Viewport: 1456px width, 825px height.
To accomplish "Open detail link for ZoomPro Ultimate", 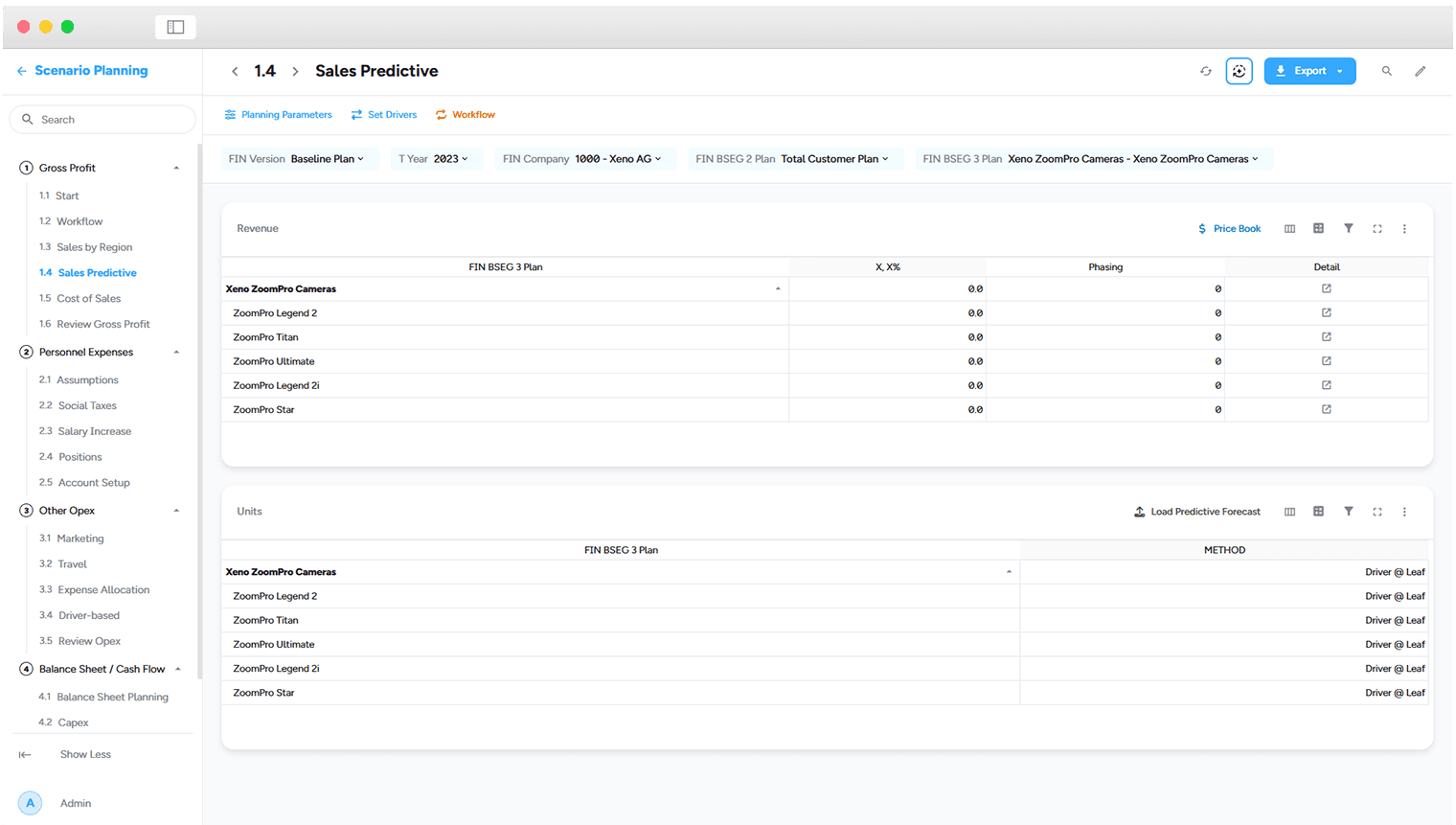I will tap(1327, 361).
